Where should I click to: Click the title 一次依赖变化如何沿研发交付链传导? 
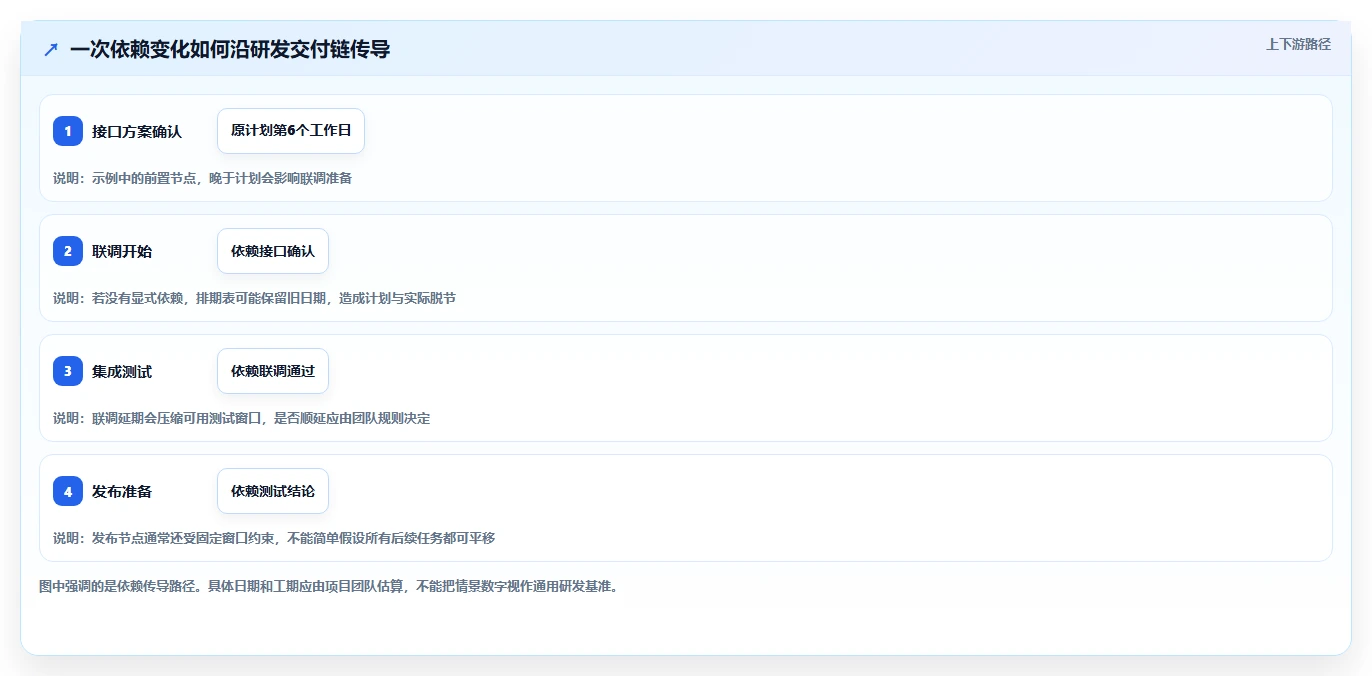click(x=230, y=49)
